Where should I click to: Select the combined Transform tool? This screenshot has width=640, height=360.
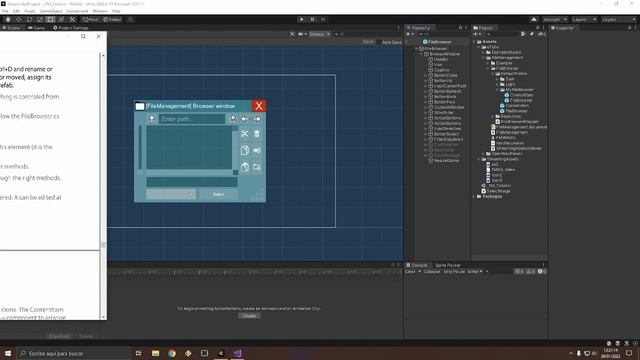click(61, 19)
